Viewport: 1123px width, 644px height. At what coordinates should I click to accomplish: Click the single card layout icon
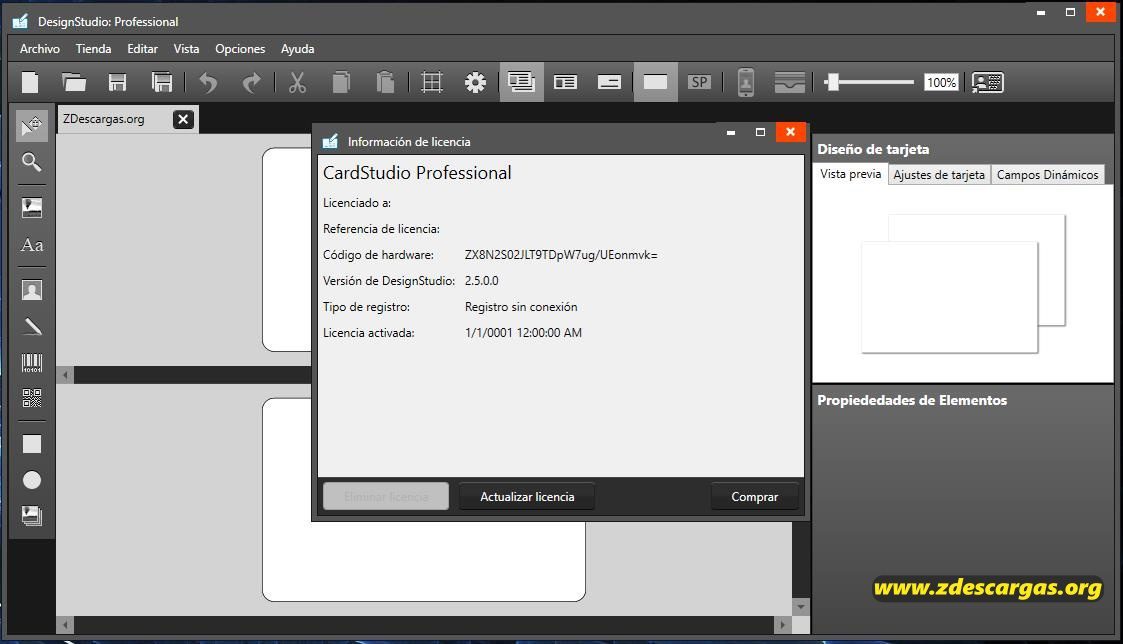tap(565, 82)
